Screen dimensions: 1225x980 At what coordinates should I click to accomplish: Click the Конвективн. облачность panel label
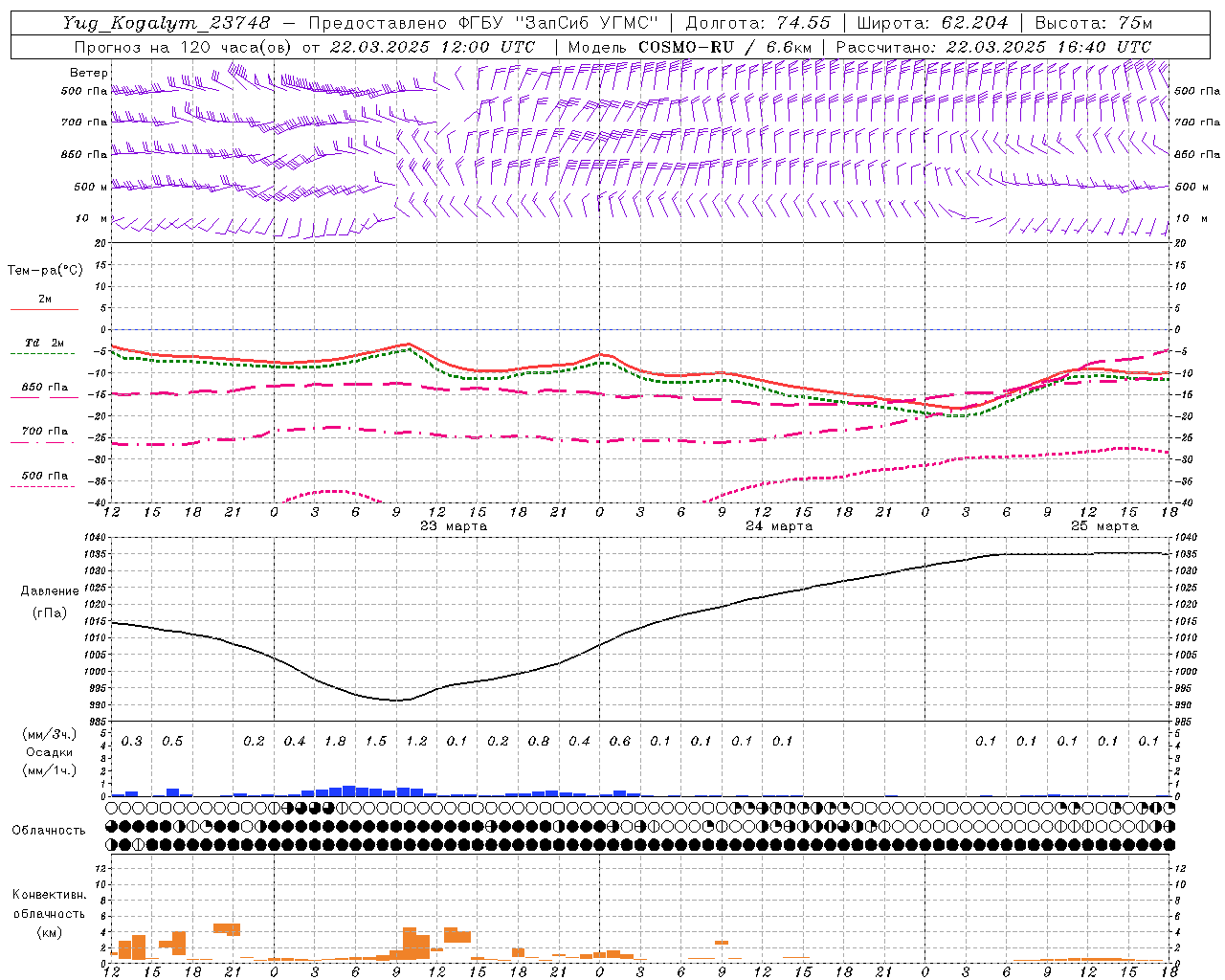click(x=50, y=904)
